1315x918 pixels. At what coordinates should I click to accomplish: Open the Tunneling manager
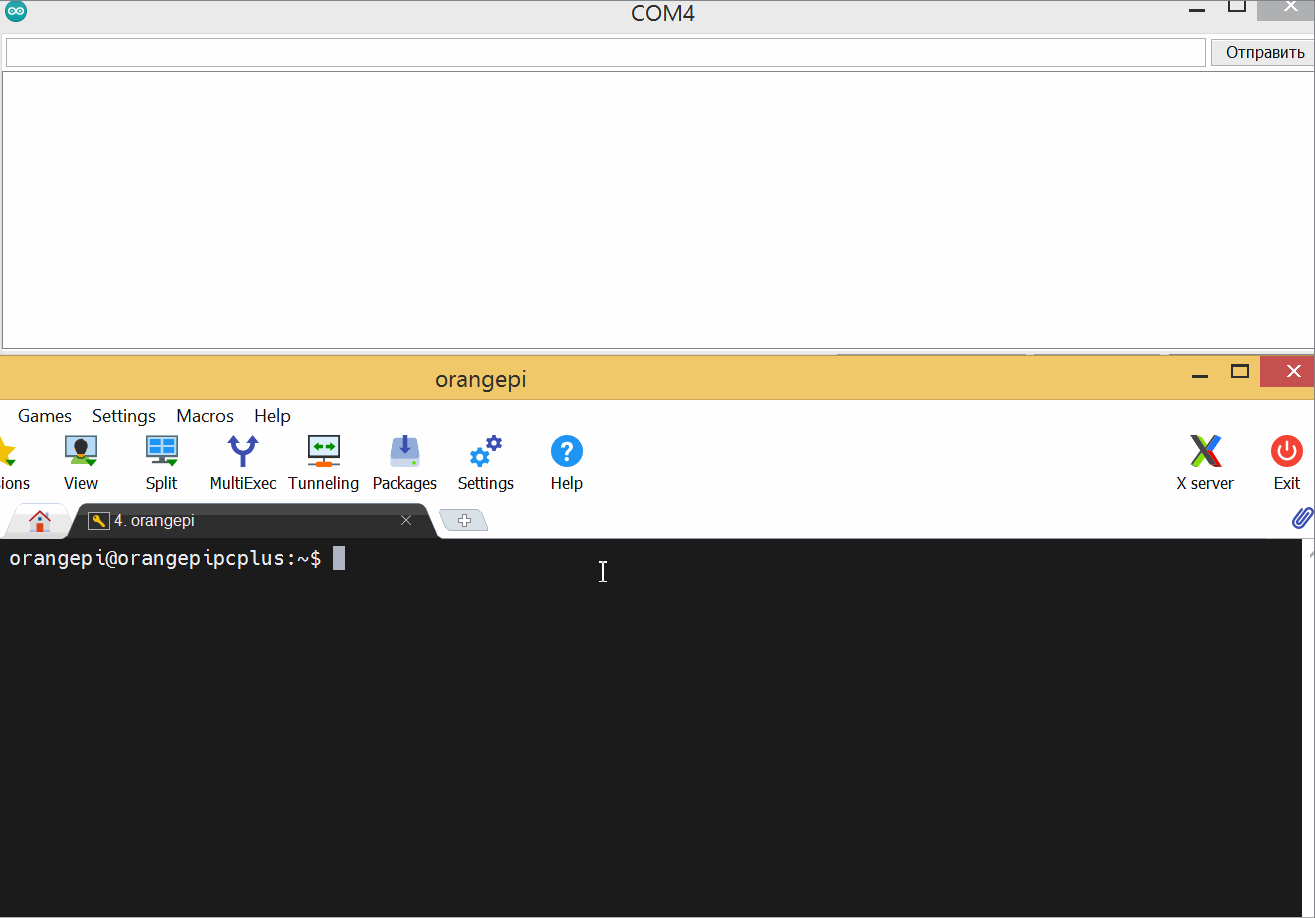323,462
